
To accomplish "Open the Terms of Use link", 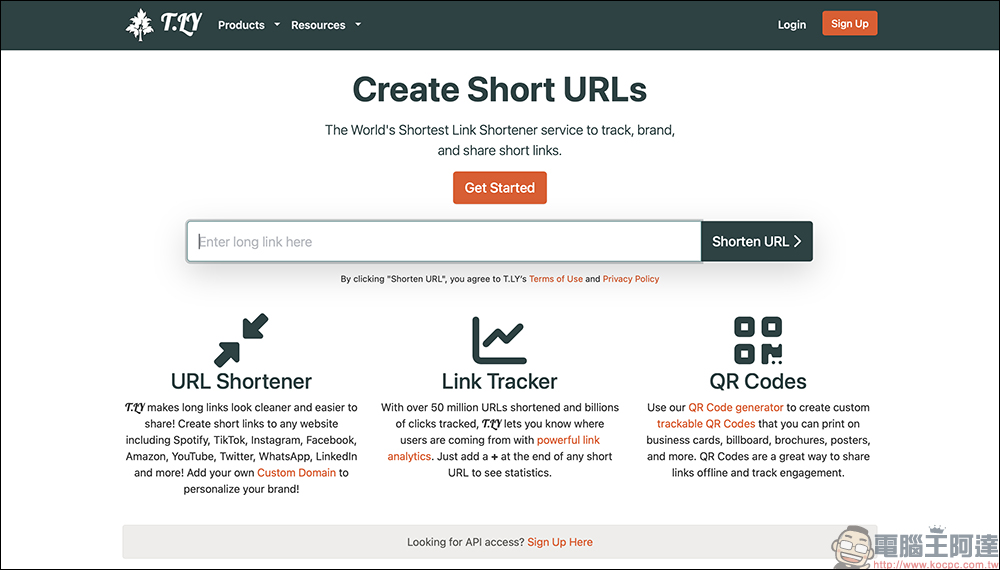I will pyautogui.click(x=555, y=279).
